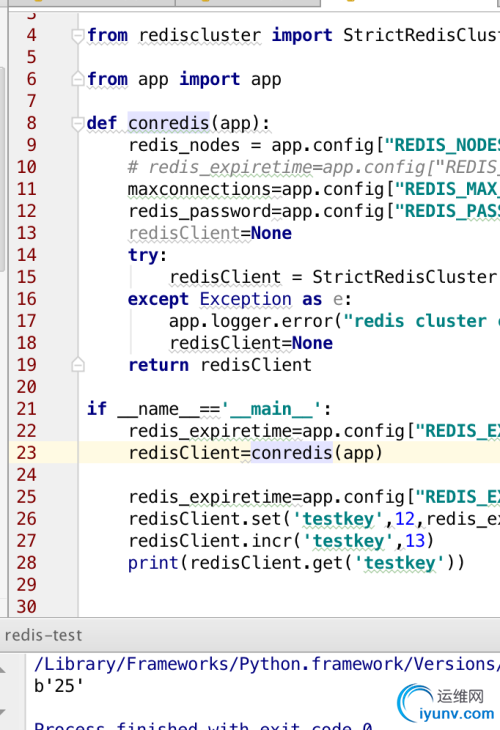Click the 'except Exception as e:' line

pyautogui.click(x=239, y=299)
